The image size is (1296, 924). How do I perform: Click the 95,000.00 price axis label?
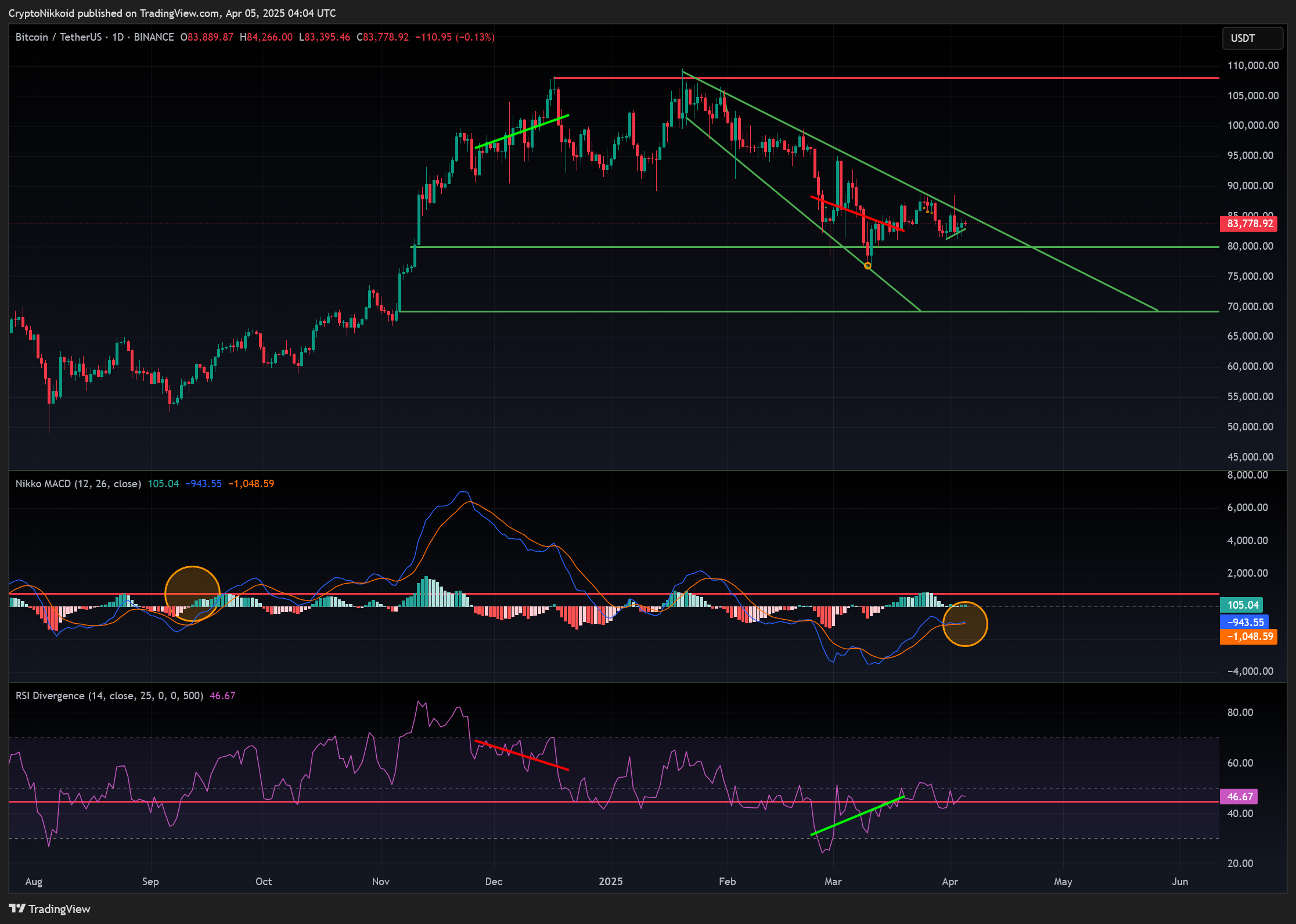(1250, 156)
